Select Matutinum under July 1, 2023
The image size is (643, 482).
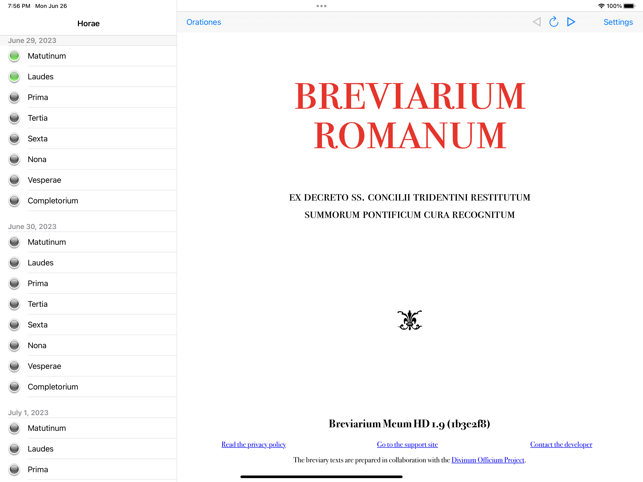(x=88, y=428)
